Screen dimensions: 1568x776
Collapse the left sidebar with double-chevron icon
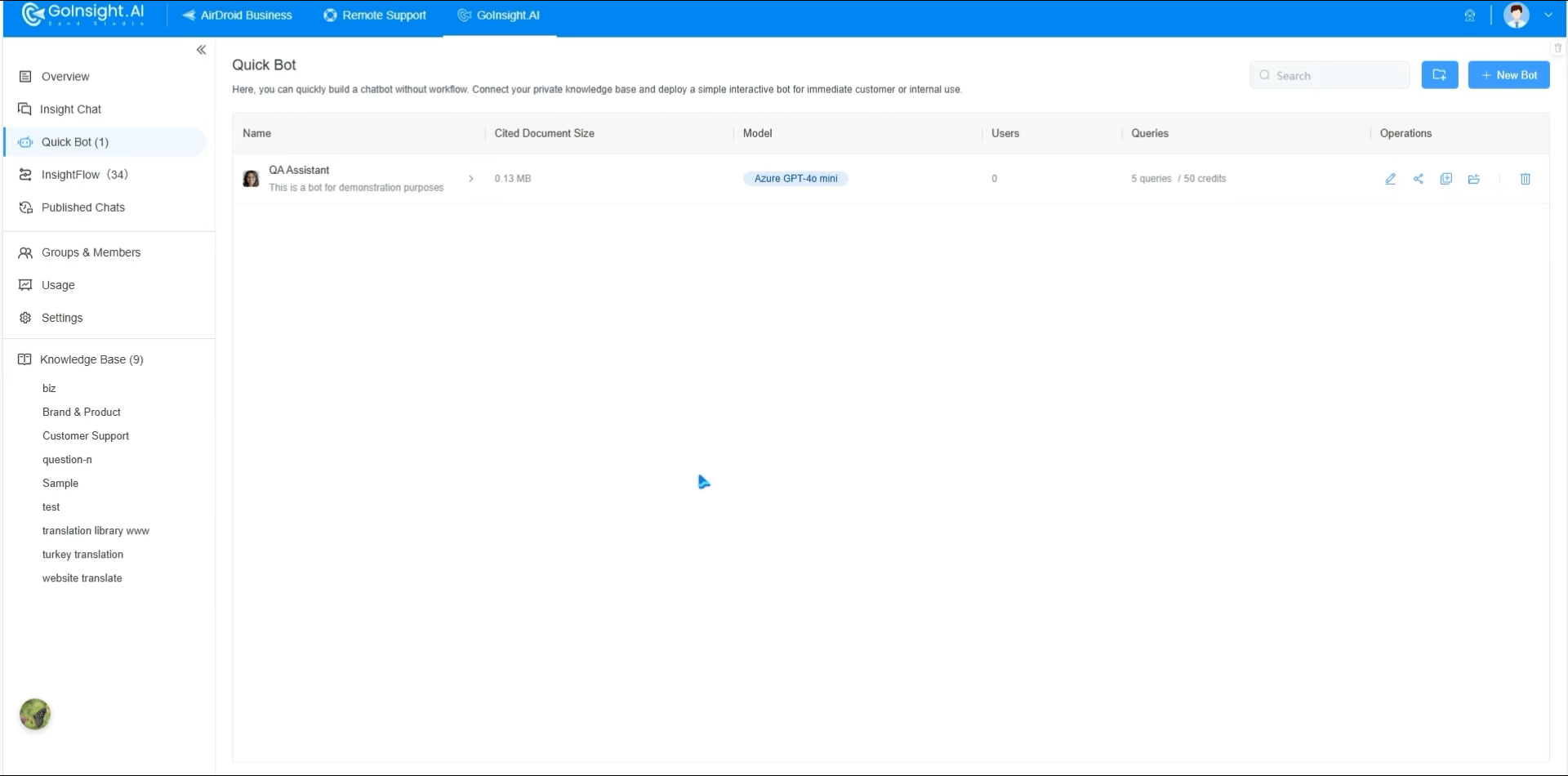[201, 50]
